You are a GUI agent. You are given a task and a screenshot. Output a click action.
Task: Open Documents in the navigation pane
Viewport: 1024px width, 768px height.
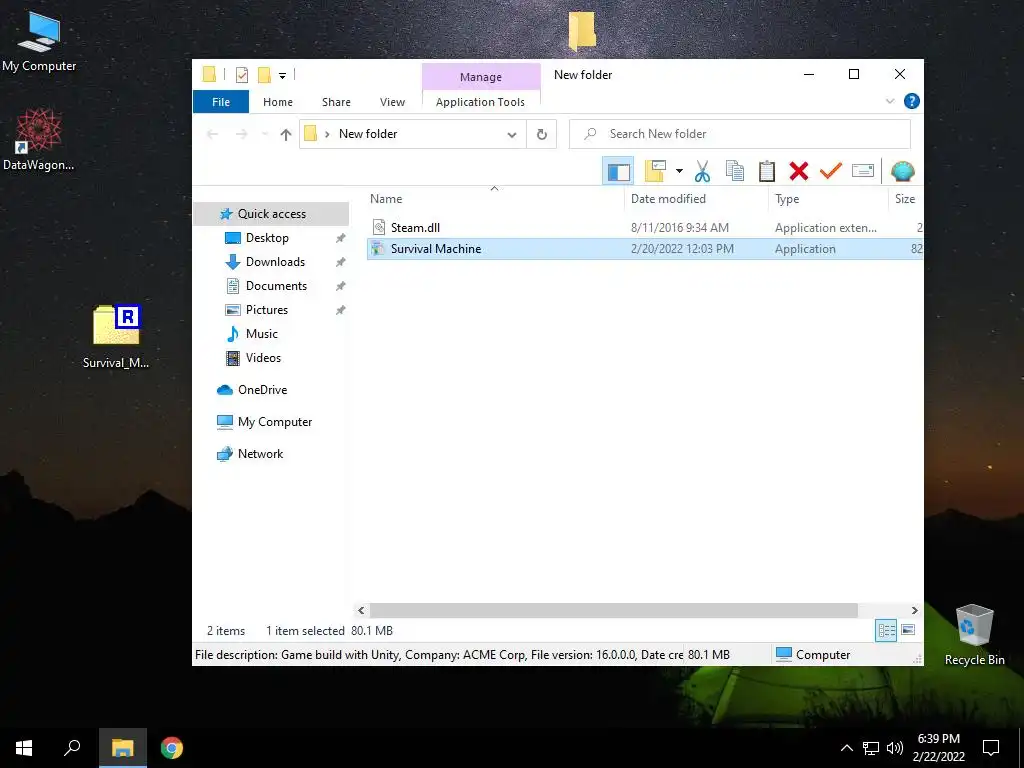point(276,286)
